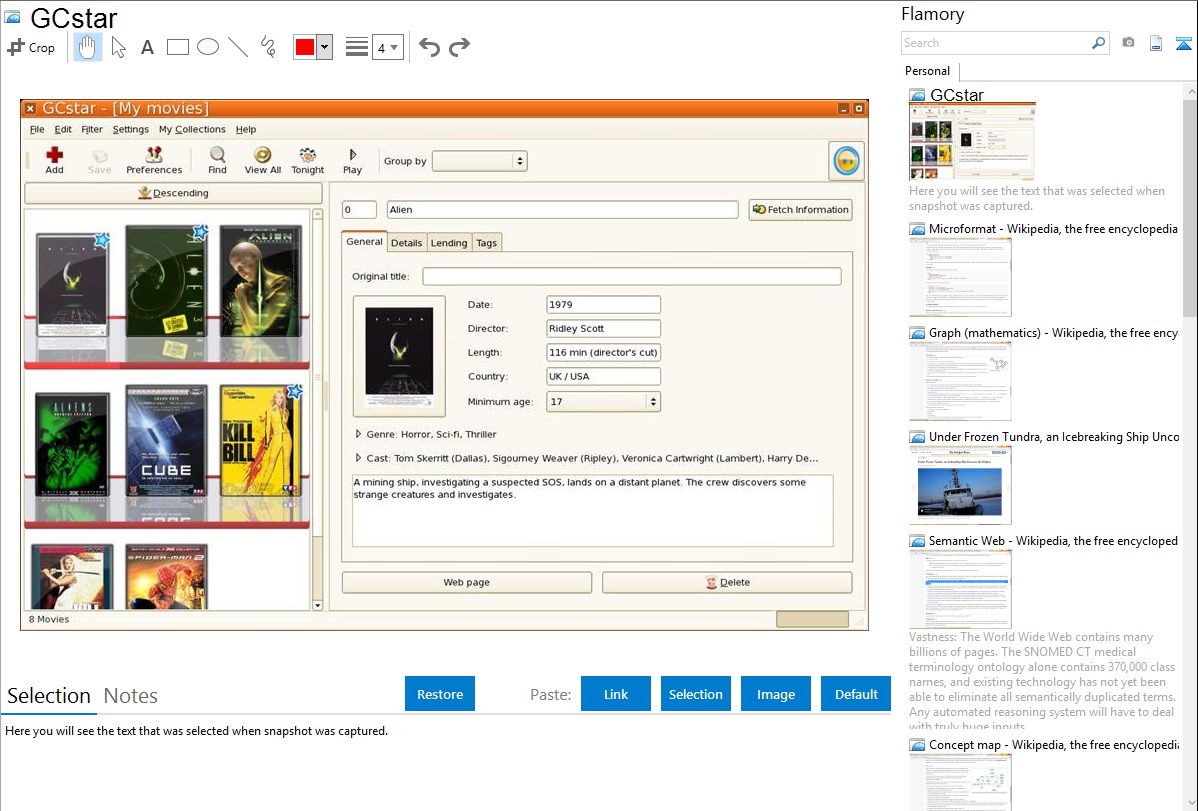1198x811 pixels.
Task: Click the Director field showing Ridley Scott
Action: pos(604,329)
